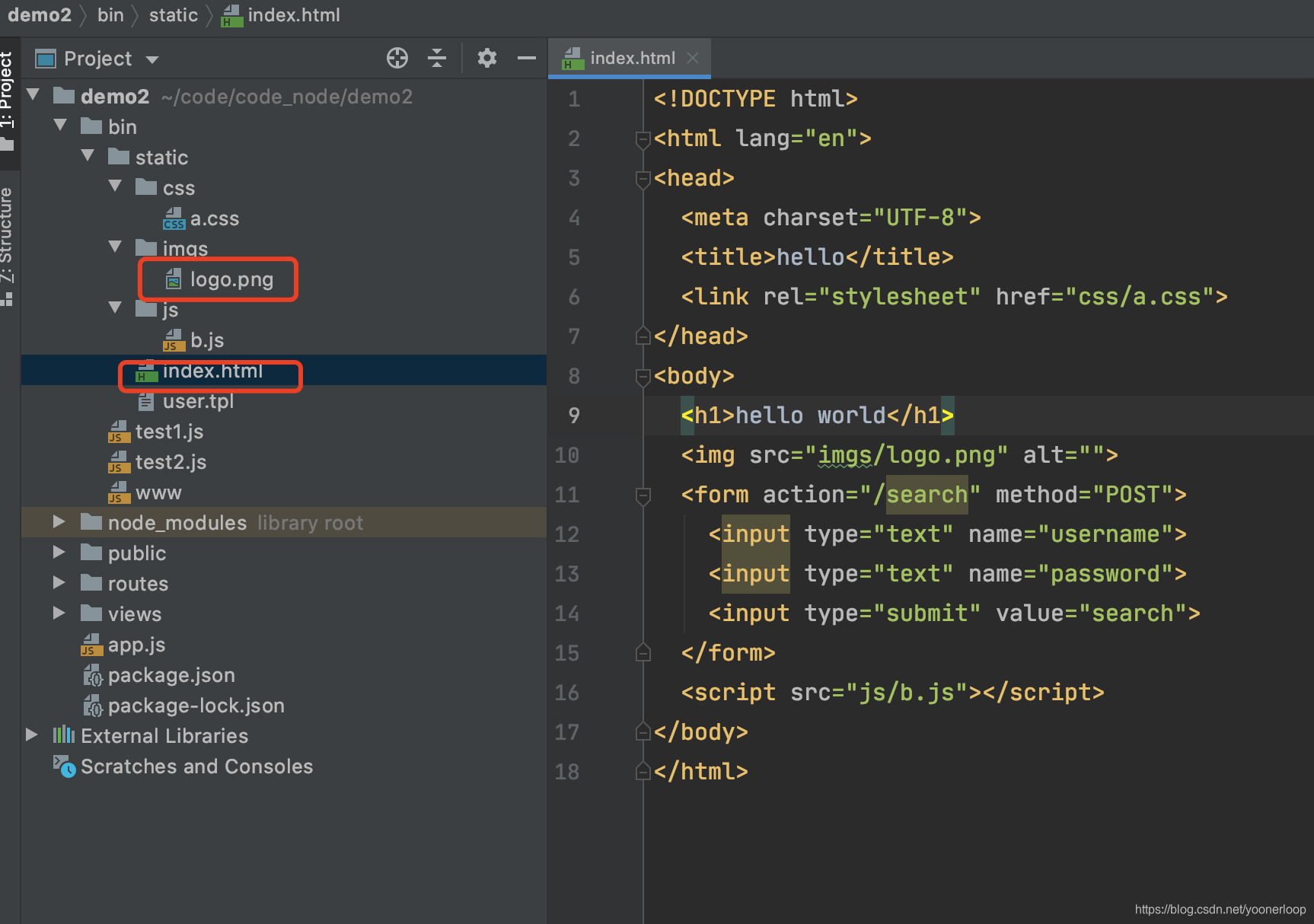Select b.js file in tree
The image size is (1314, 924).
[x=284, y=340]
